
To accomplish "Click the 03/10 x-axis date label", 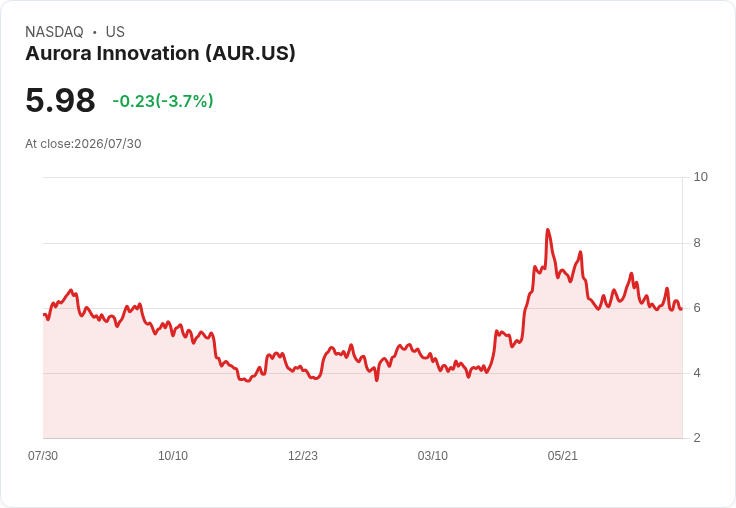I will pyautogui.click(x=433, y=455).
